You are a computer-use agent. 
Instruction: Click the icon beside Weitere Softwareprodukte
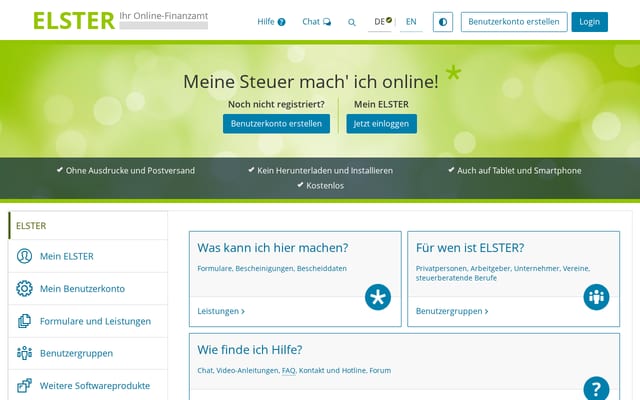[x=24, y=385]
